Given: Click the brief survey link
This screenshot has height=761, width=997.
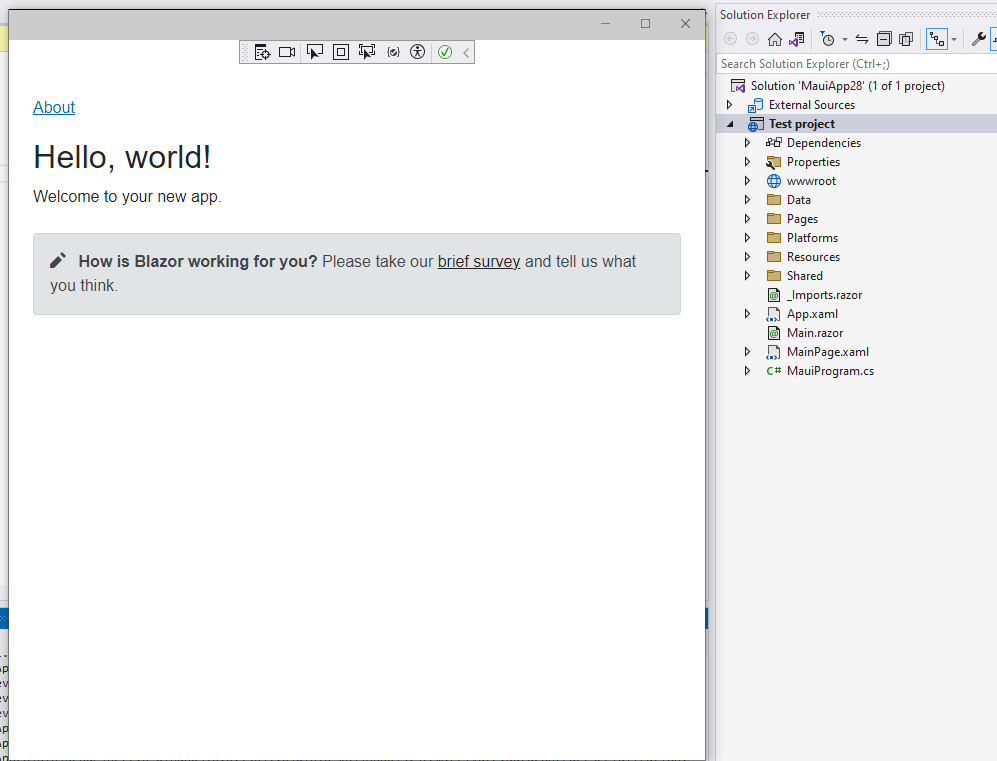Looking at the screenshot, I should 478,261.
